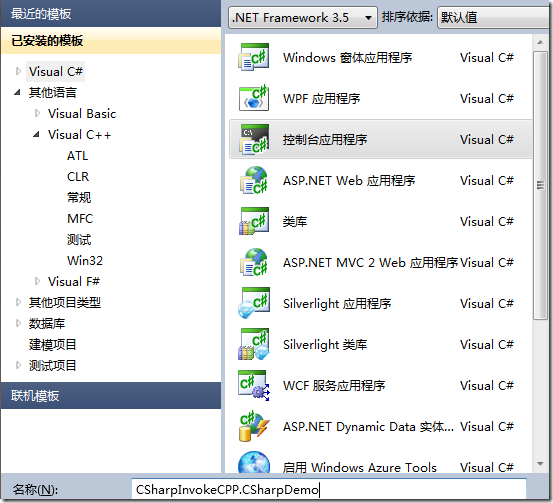Select the MFC category under Visual C++
This screenshot has width=553, height=503.
tap(80, 219)
